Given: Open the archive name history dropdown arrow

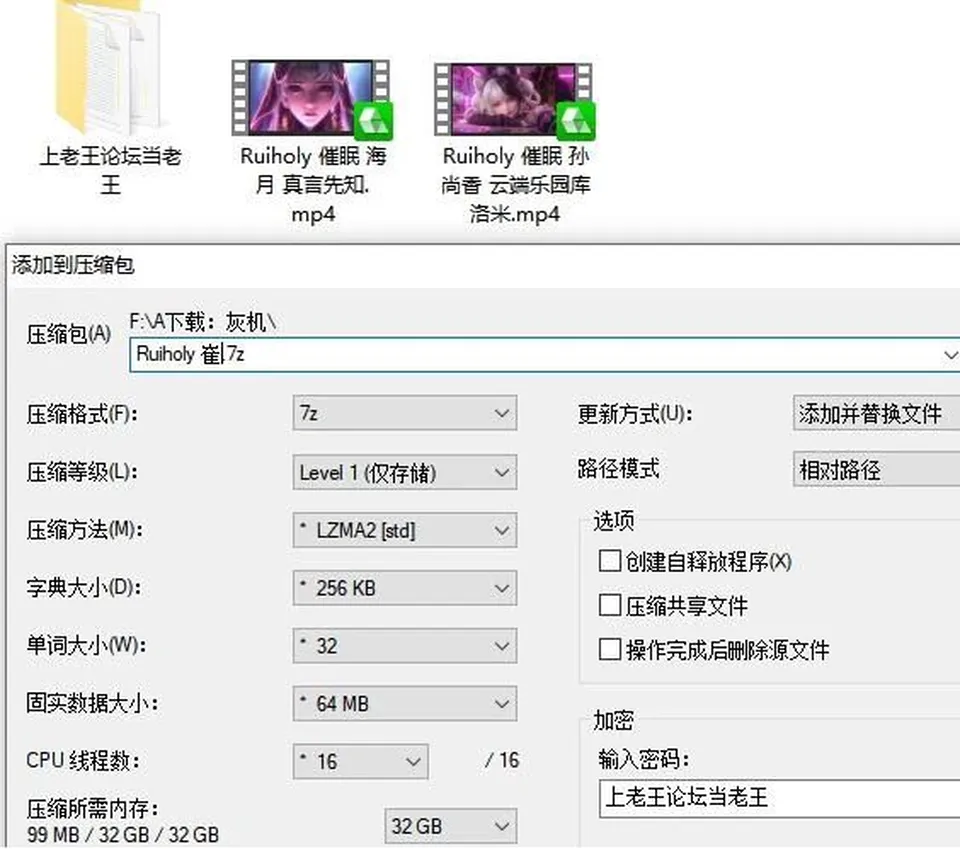Looking at the screenshot, I should pos(950,354).
